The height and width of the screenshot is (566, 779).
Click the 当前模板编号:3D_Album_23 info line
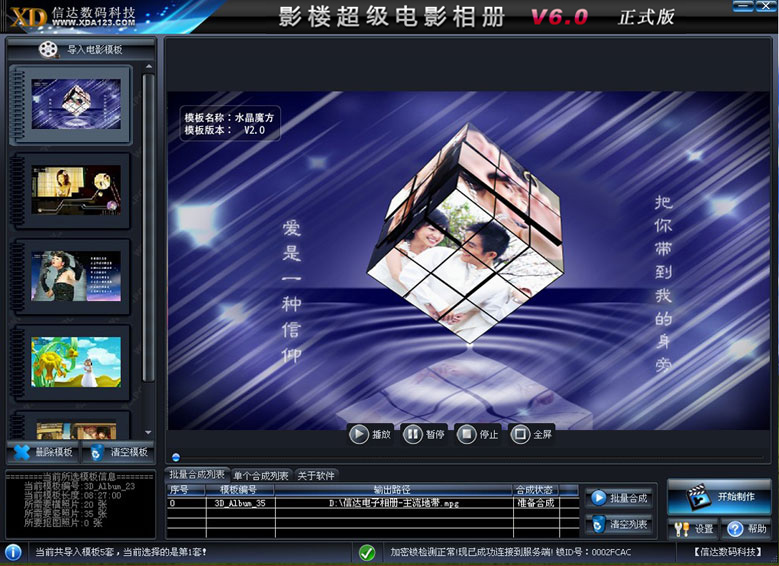coord(79,486)
